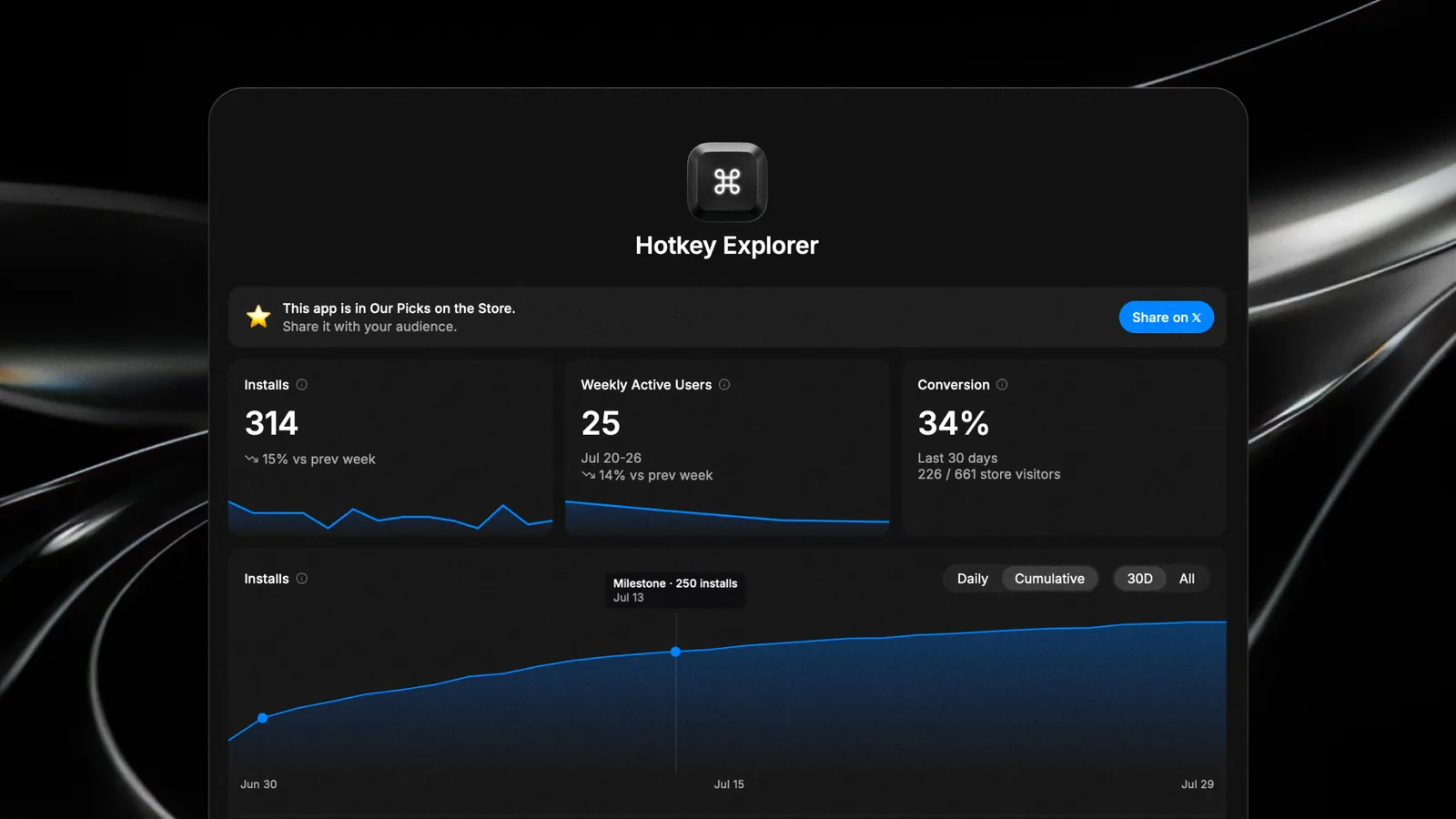Click the Installs sparkline in the top card
The height and width of the screenshot is (819, 1456).
(x=390, y=516)
